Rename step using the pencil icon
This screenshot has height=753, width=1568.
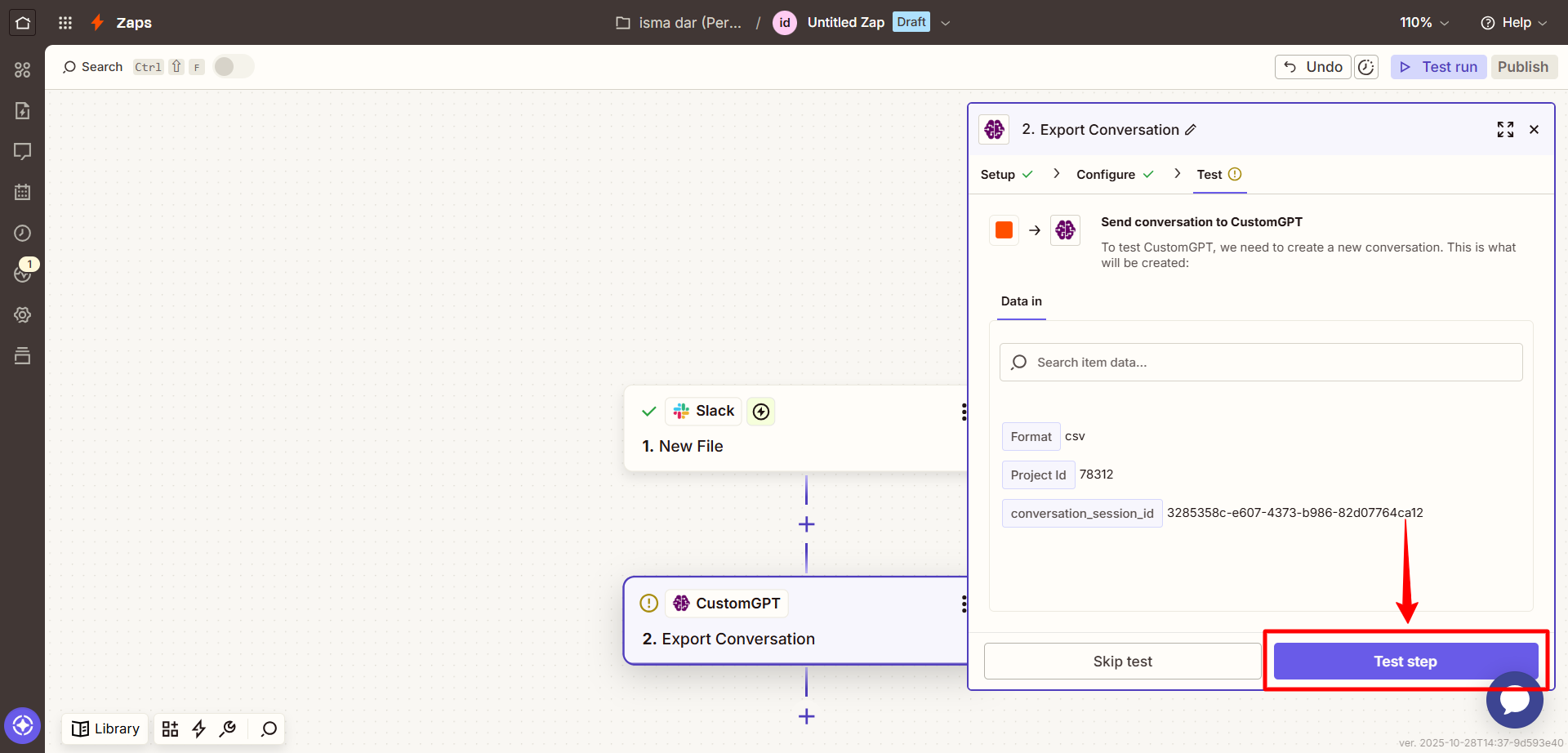click(x=1191, y=130)
